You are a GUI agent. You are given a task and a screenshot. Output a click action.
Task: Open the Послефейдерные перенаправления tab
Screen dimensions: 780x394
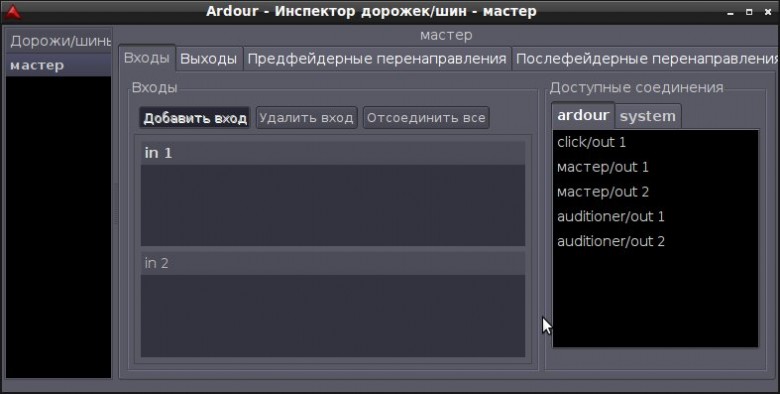646,59
